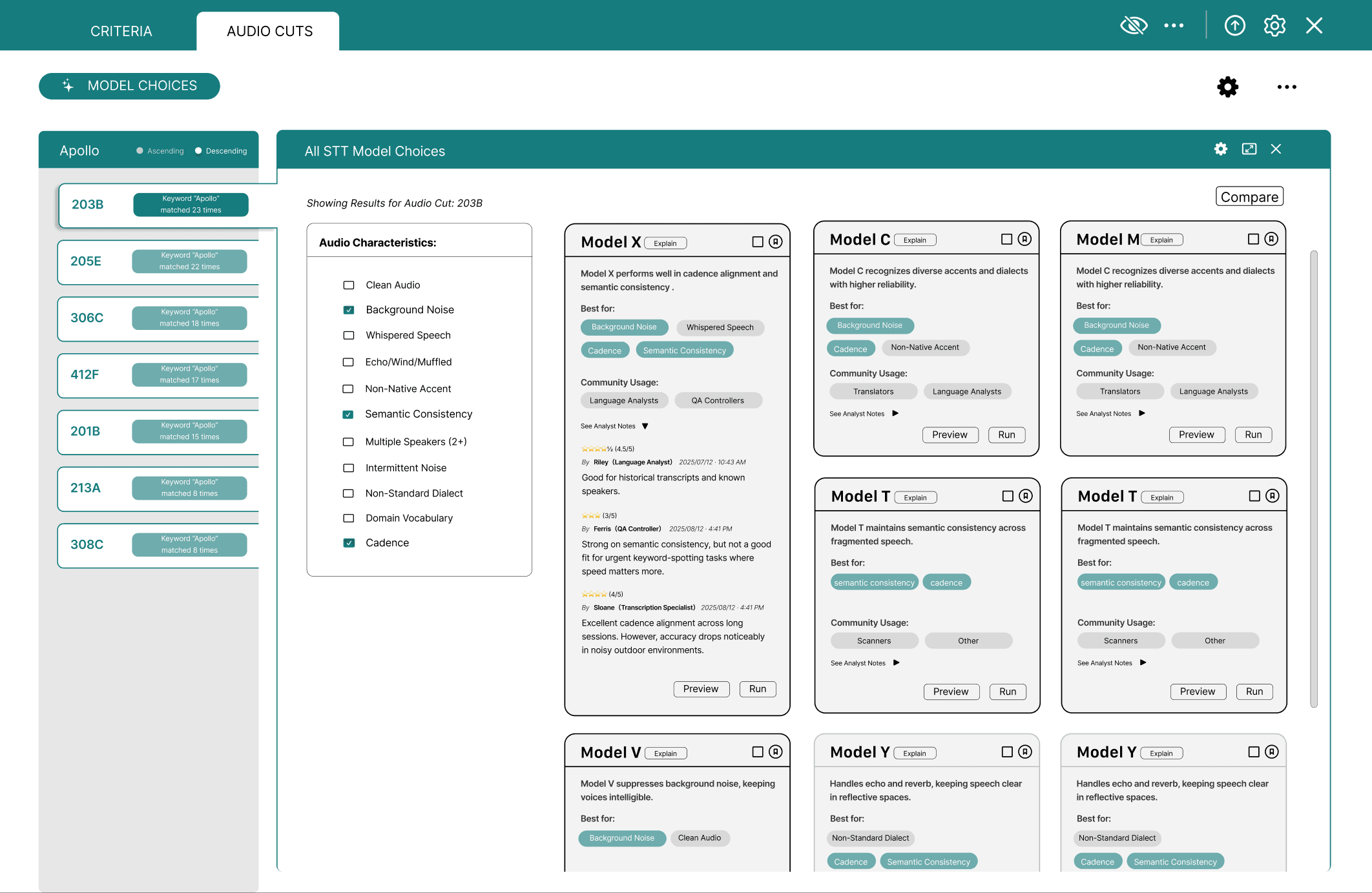Click the hidden-eye visibility icon in top bar
This screenshot has width=1372, height=893.
coord(1134,26)
